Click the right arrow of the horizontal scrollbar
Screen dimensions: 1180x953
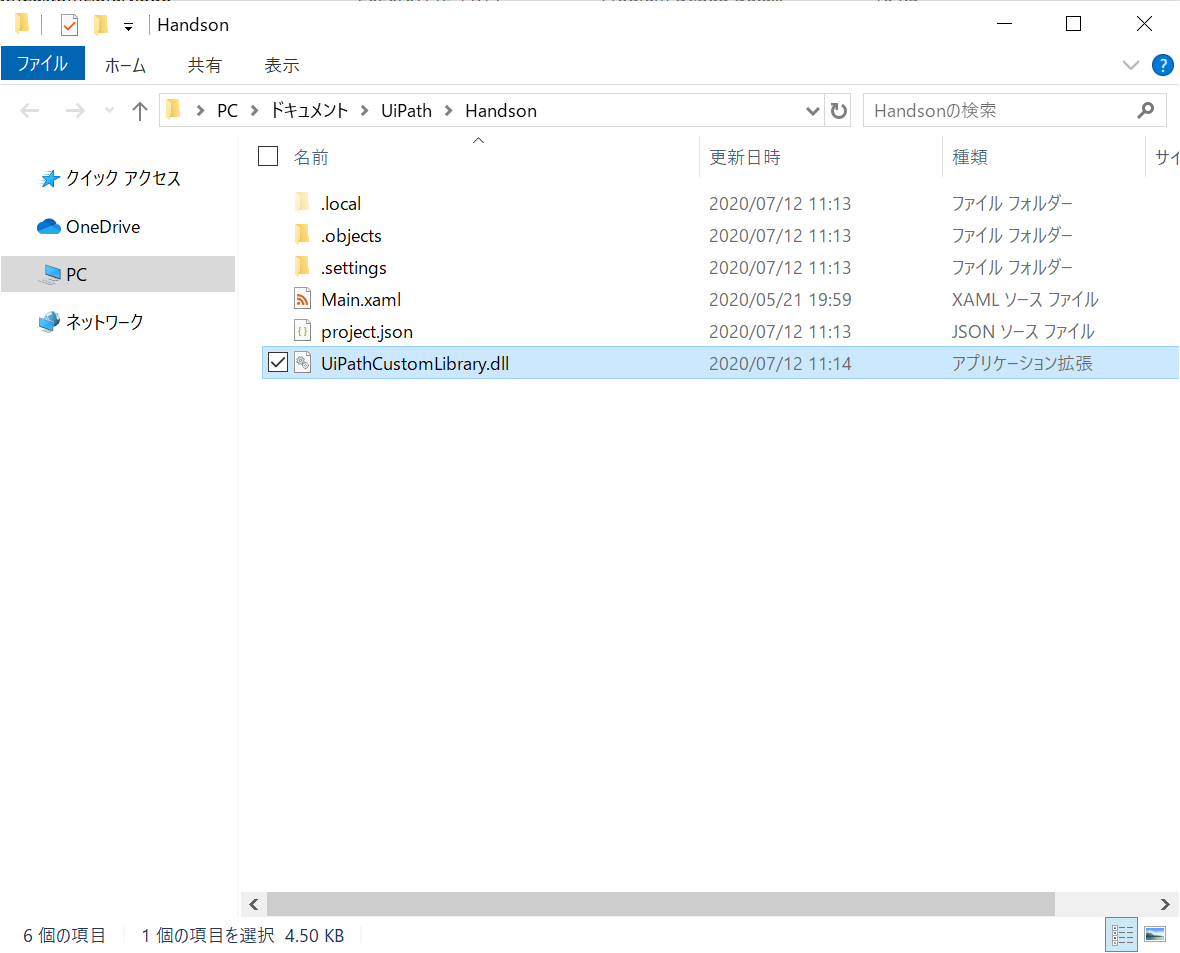coord(1165,904)
